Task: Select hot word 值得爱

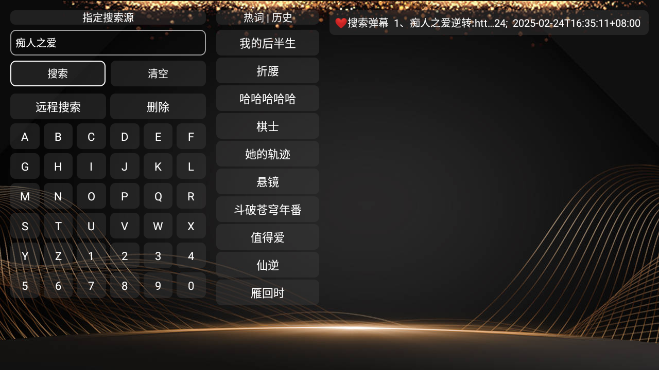Action: point(268,238)
